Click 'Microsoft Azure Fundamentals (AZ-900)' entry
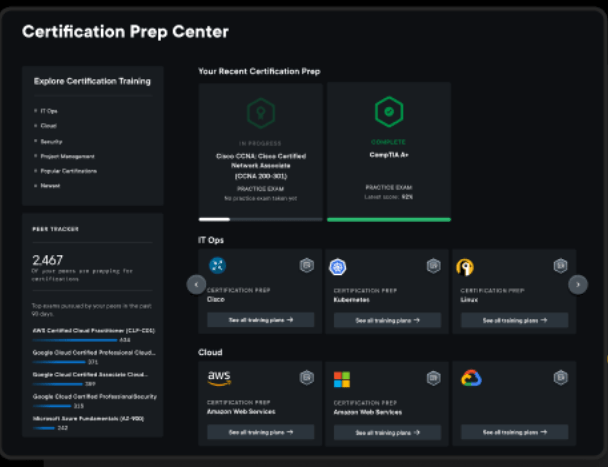 click(x=88, y=419)
